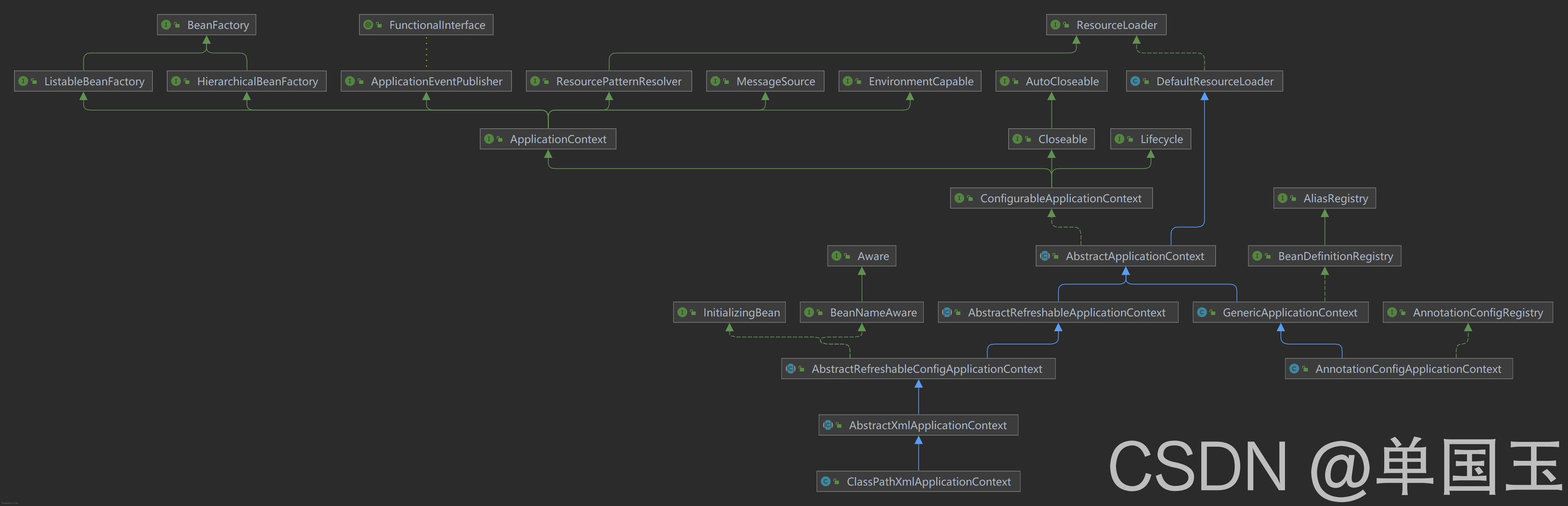Click the interface icon beside ApplicationEventPublisher
Image resolution: width=1568 pixels, height=506 pixels.
point(349,81)
